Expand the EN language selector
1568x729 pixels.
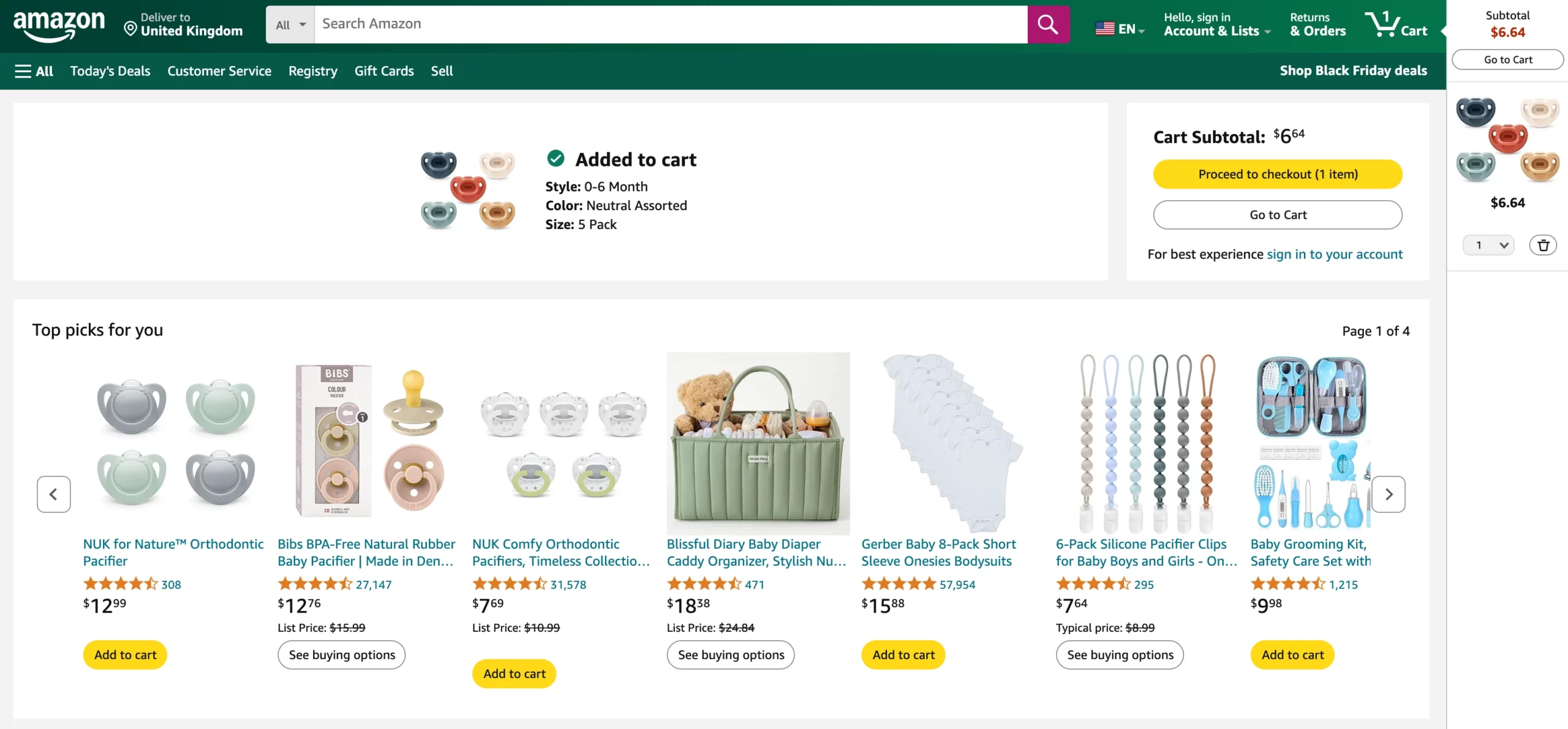(1120, 29)
